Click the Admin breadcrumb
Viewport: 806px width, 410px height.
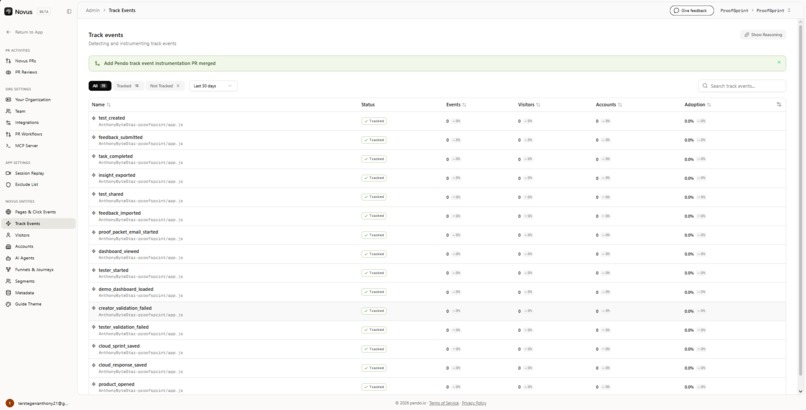(x=93, y=10)
